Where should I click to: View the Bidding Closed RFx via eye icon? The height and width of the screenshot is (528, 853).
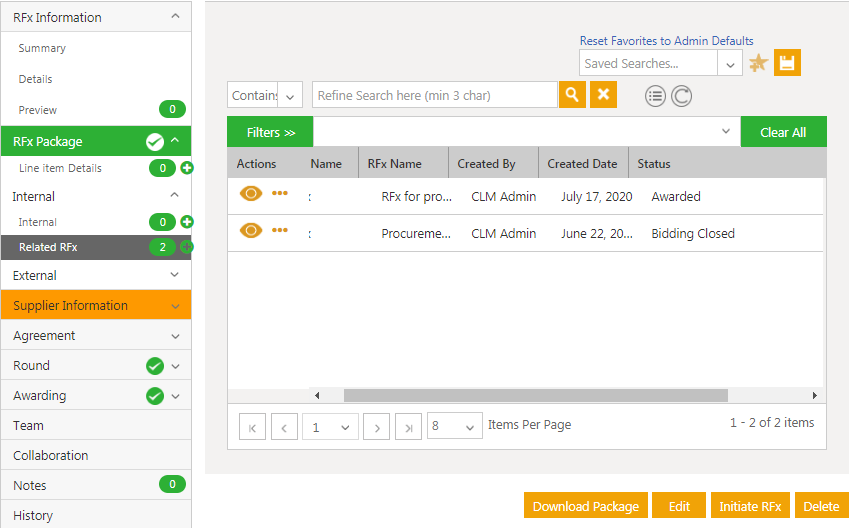250,231
